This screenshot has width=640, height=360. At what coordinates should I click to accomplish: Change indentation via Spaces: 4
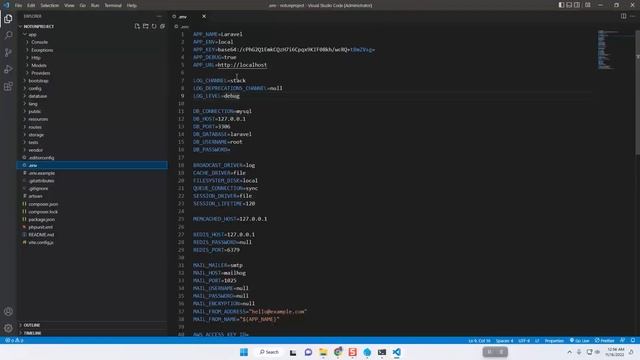click(504, 340)
